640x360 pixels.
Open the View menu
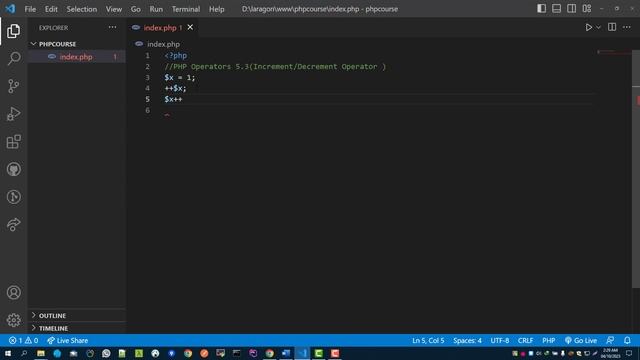click(114, 9)
